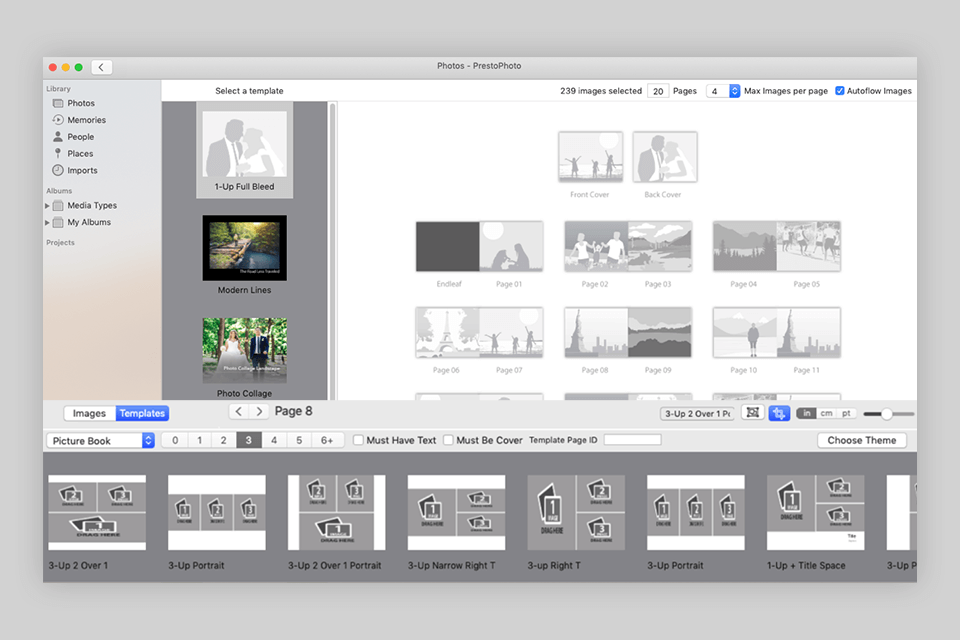Switch to the Images tab
The height and width of the screenshot is (640, 960).
[x=89, y=413]
